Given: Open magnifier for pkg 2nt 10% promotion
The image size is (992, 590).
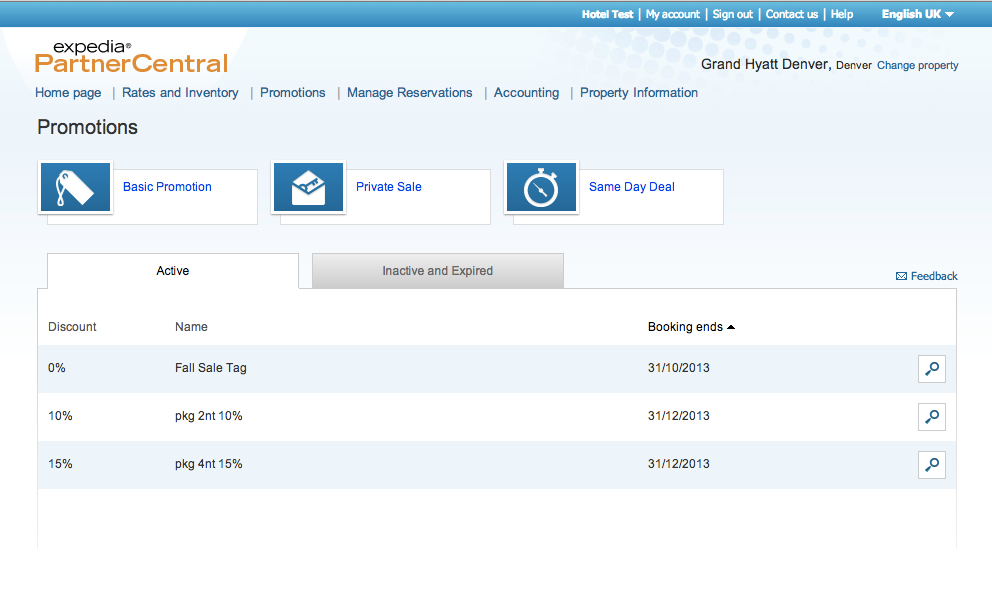Looking at the screenshot, I should click(931, 417).
